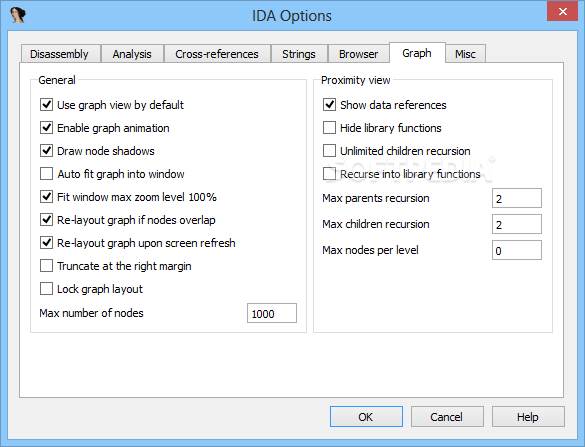Screen dimensions: 585x447
Task: Turn off Draw node shadows
Action: [46, 151]
